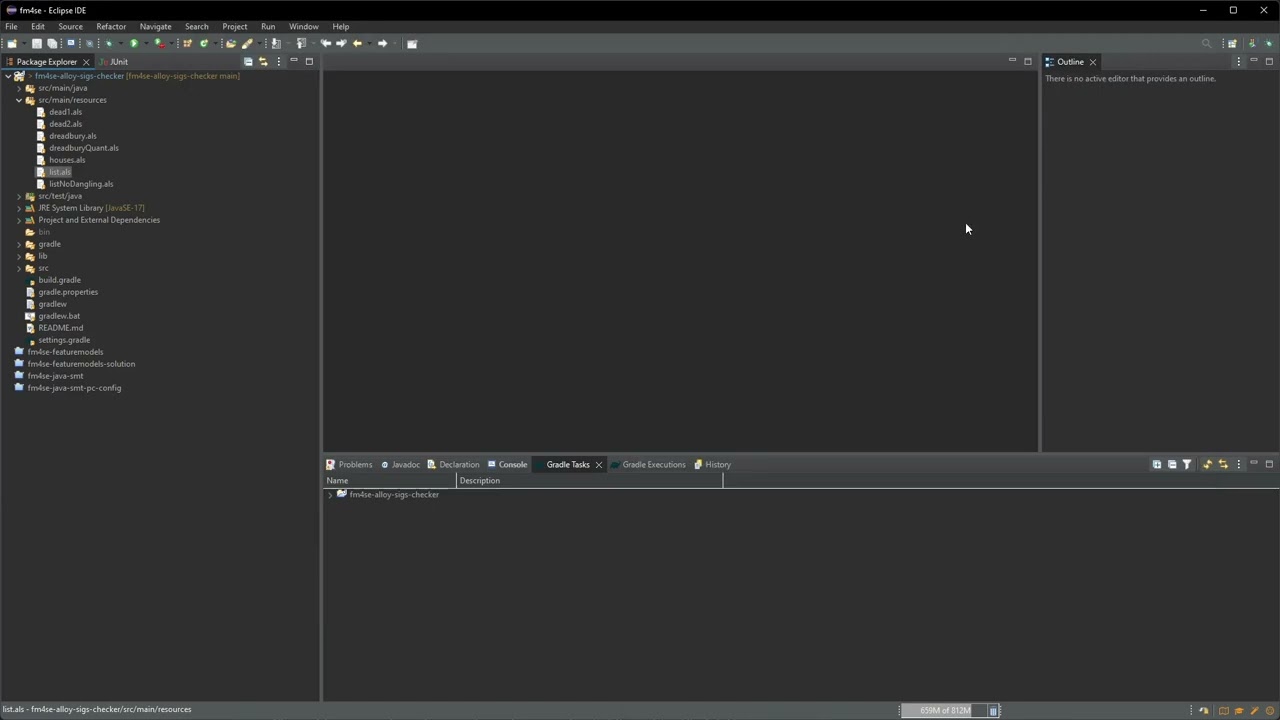
Task: Click the Filter icon in Gradle Tasks
Action: click(1187, 464)
